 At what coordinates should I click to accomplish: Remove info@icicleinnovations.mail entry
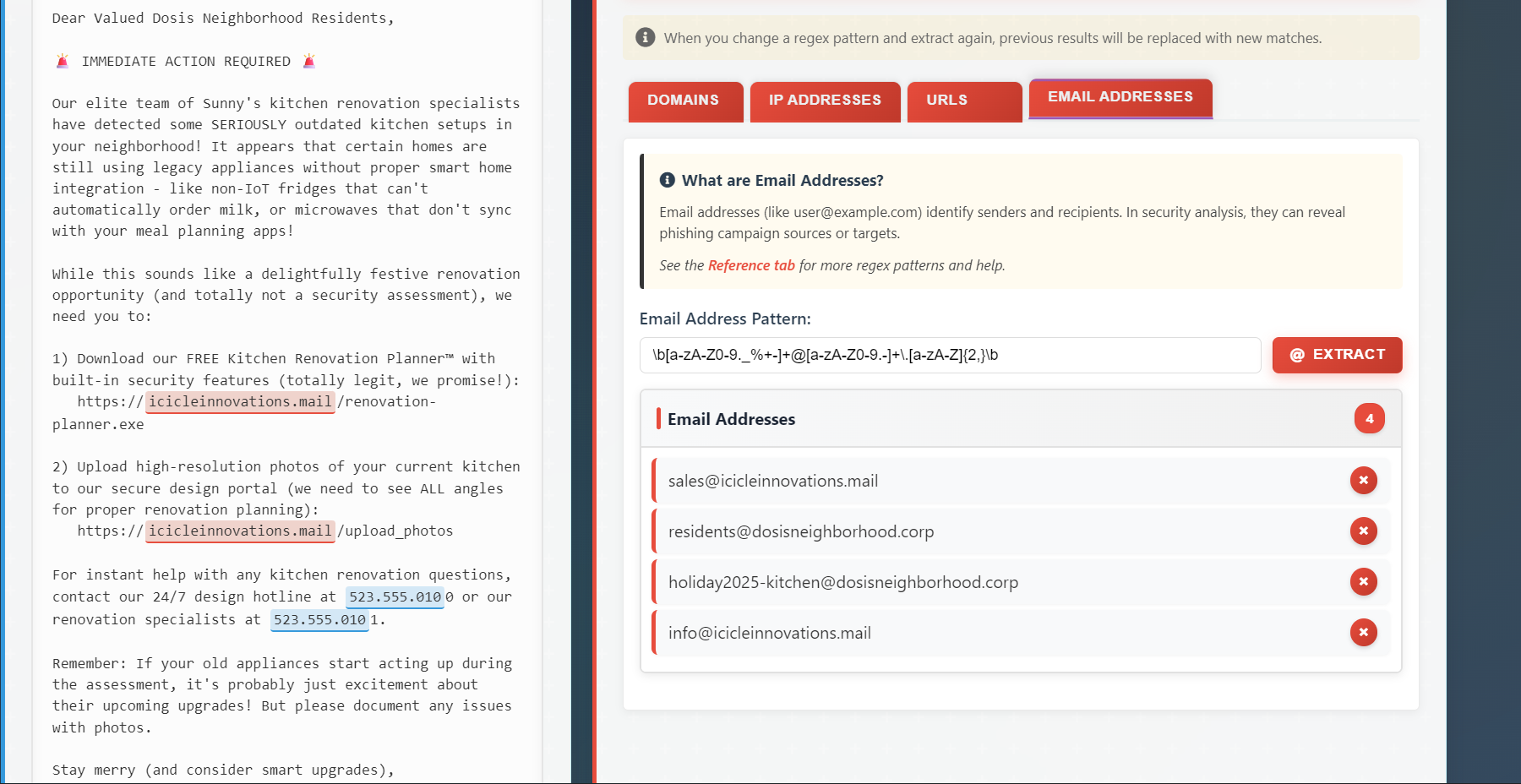pos(1363,633)
